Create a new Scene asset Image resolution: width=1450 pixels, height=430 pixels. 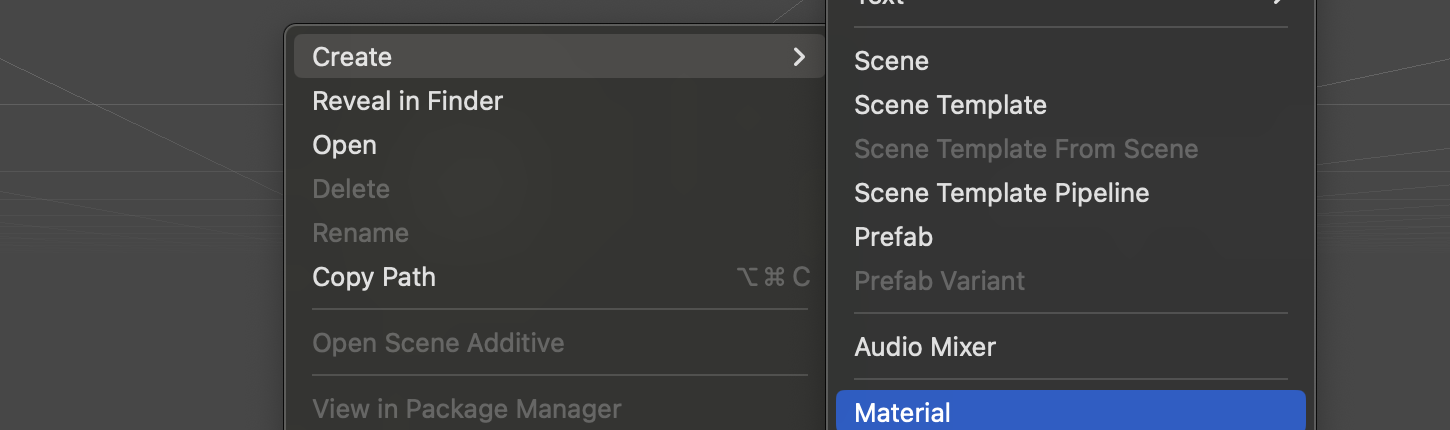[891, 61]
